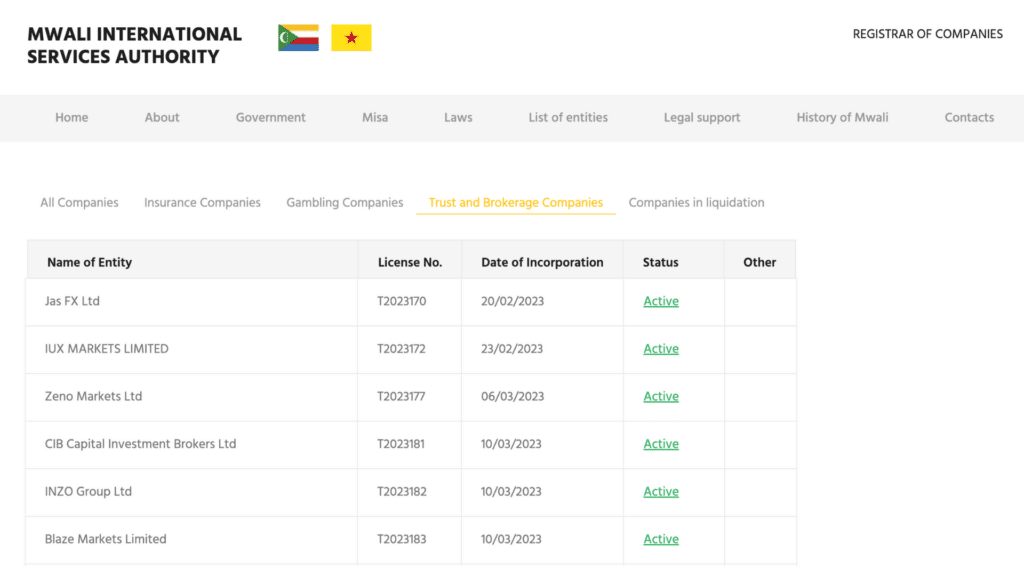The image size is (1024, 576).
Task: Click Mwali International Services Authority title
Action: pyautogui.click(x=135, y=46)
